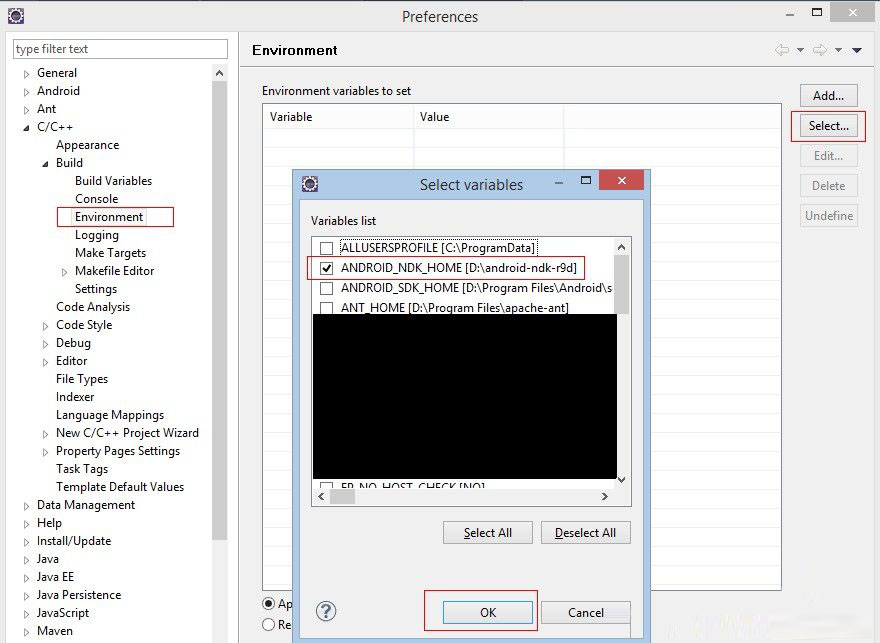
Task: Enable the ANDROID_SDK_HOME checkbox
Action: (326, 288)
